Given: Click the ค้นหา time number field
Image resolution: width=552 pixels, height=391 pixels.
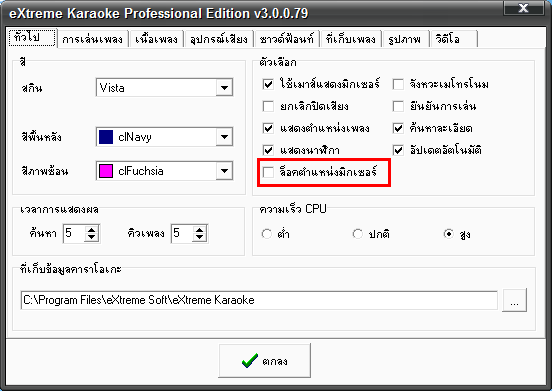Looking at the screenshot, I should click(74, 233).
